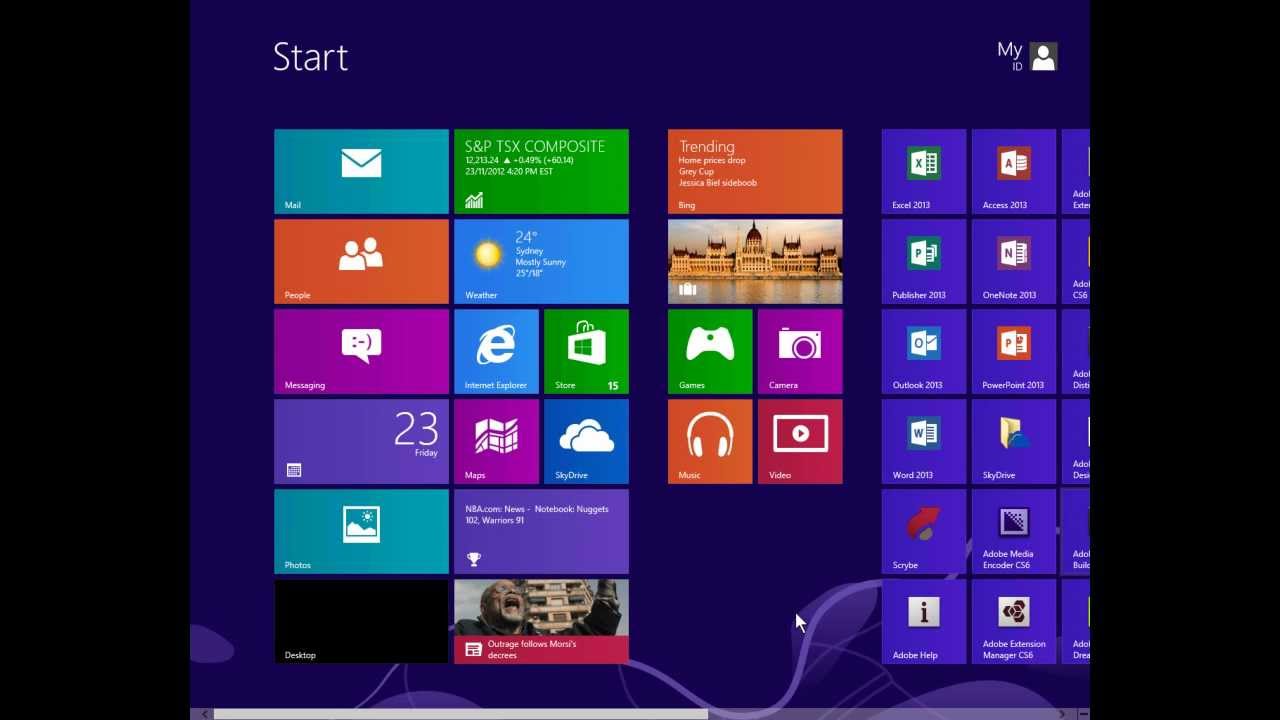1280x720 pixels.
Task: Launch Excel 2013
Action: (x=924, y=171)
